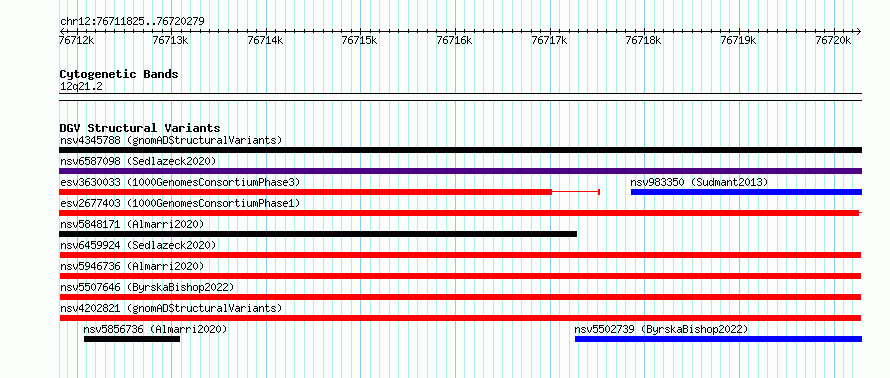Open the nsv983350 (Sudmant2013) label

699,182
